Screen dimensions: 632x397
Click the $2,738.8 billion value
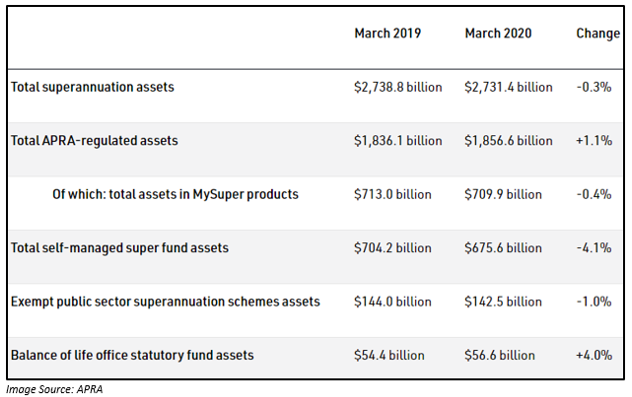[398, 87]
